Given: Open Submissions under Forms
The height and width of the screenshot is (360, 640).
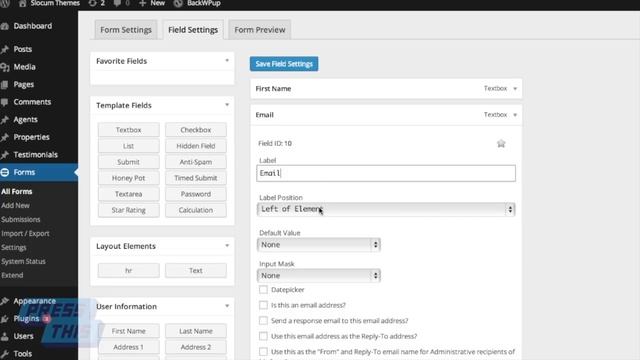Looking at the screenshot, I should (21, 220).
